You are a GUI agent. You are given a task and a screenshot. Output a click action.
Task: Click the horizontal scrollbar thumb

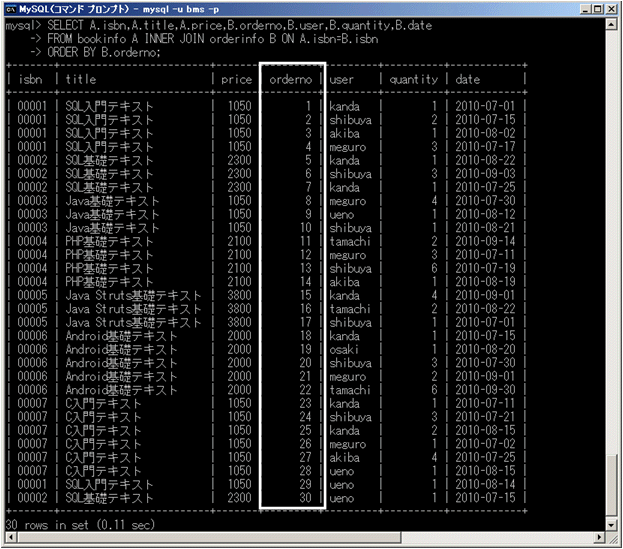pos(209,537)
